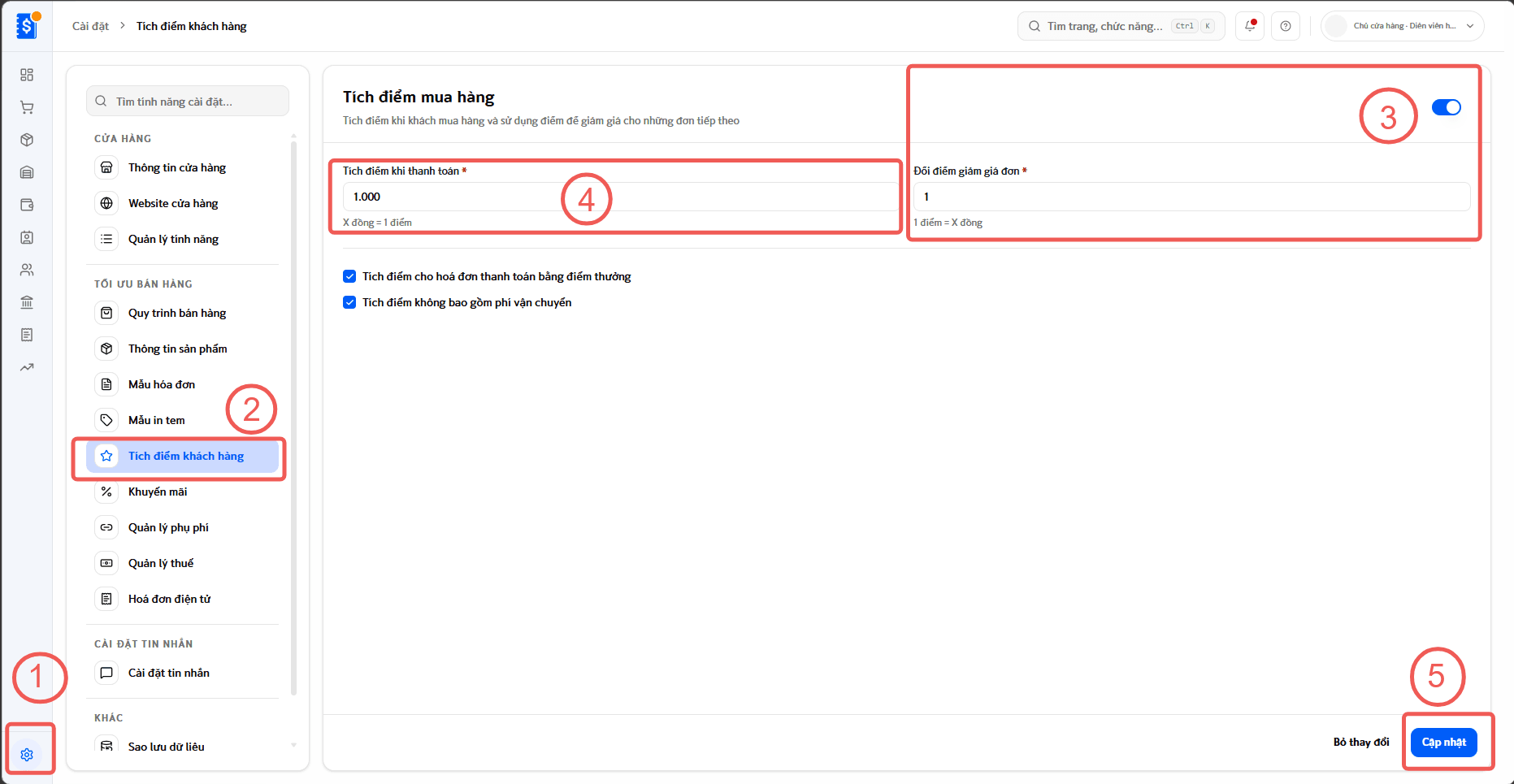Open the customer ID badge icon

click(x=27, y=237)
